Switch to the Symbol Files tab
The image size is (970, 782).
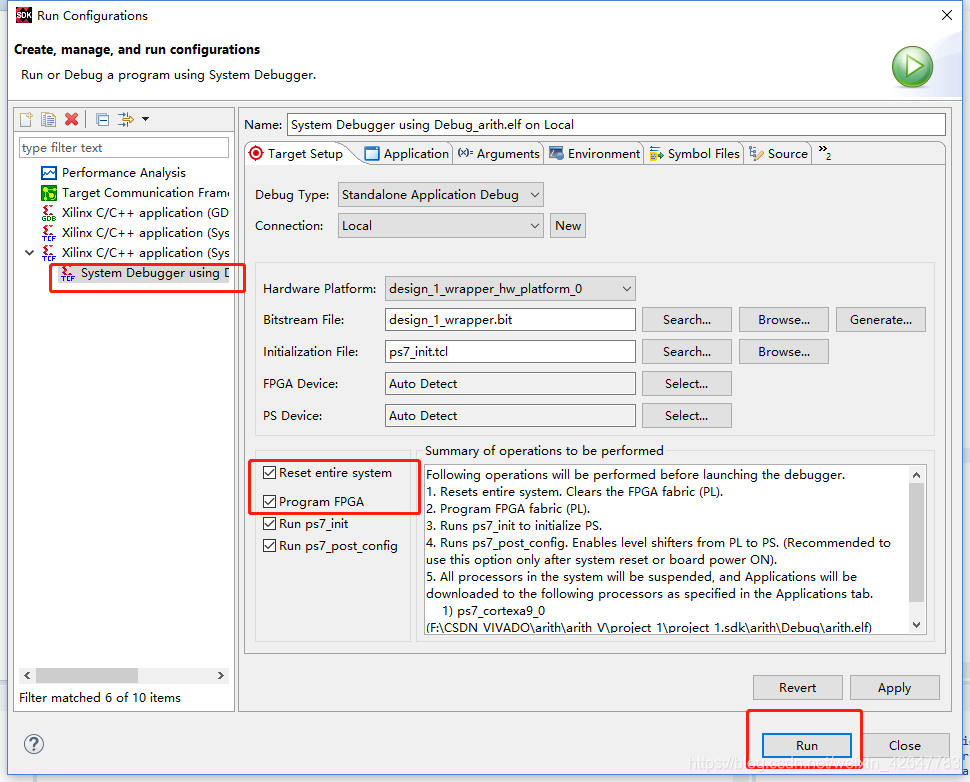coord(694,153)
